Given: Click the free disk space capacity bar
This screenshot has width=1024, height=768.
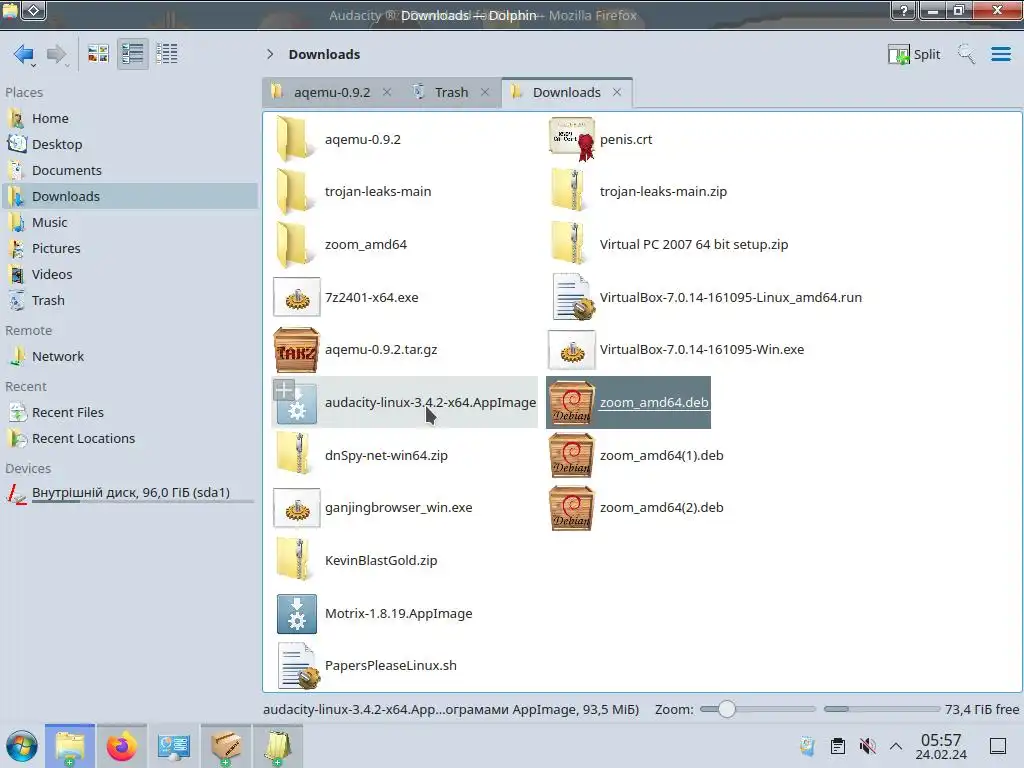Looking at the screenshot, I should tap(882, 709).
